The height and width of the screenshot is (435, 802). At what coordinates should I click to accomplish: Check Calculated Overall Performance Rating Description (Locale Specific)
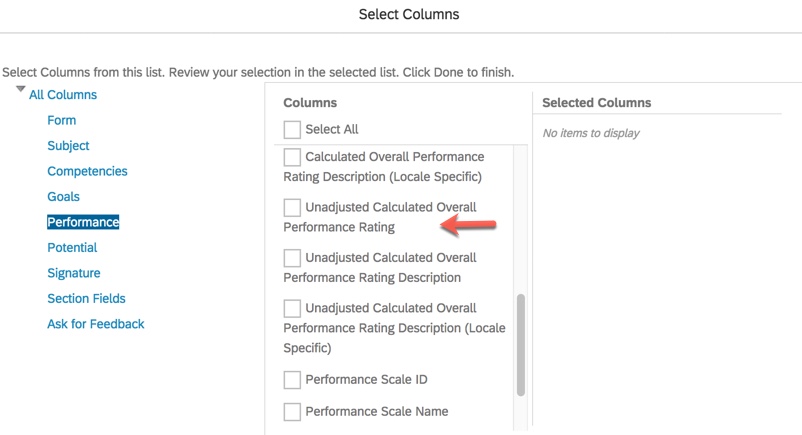[292, 157]
